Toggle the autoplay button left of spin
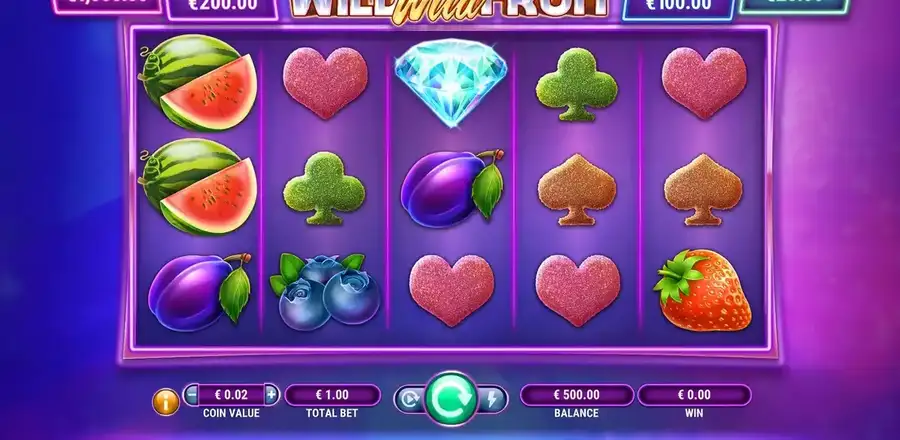900x440 pixels. click(x=410, y=399)
